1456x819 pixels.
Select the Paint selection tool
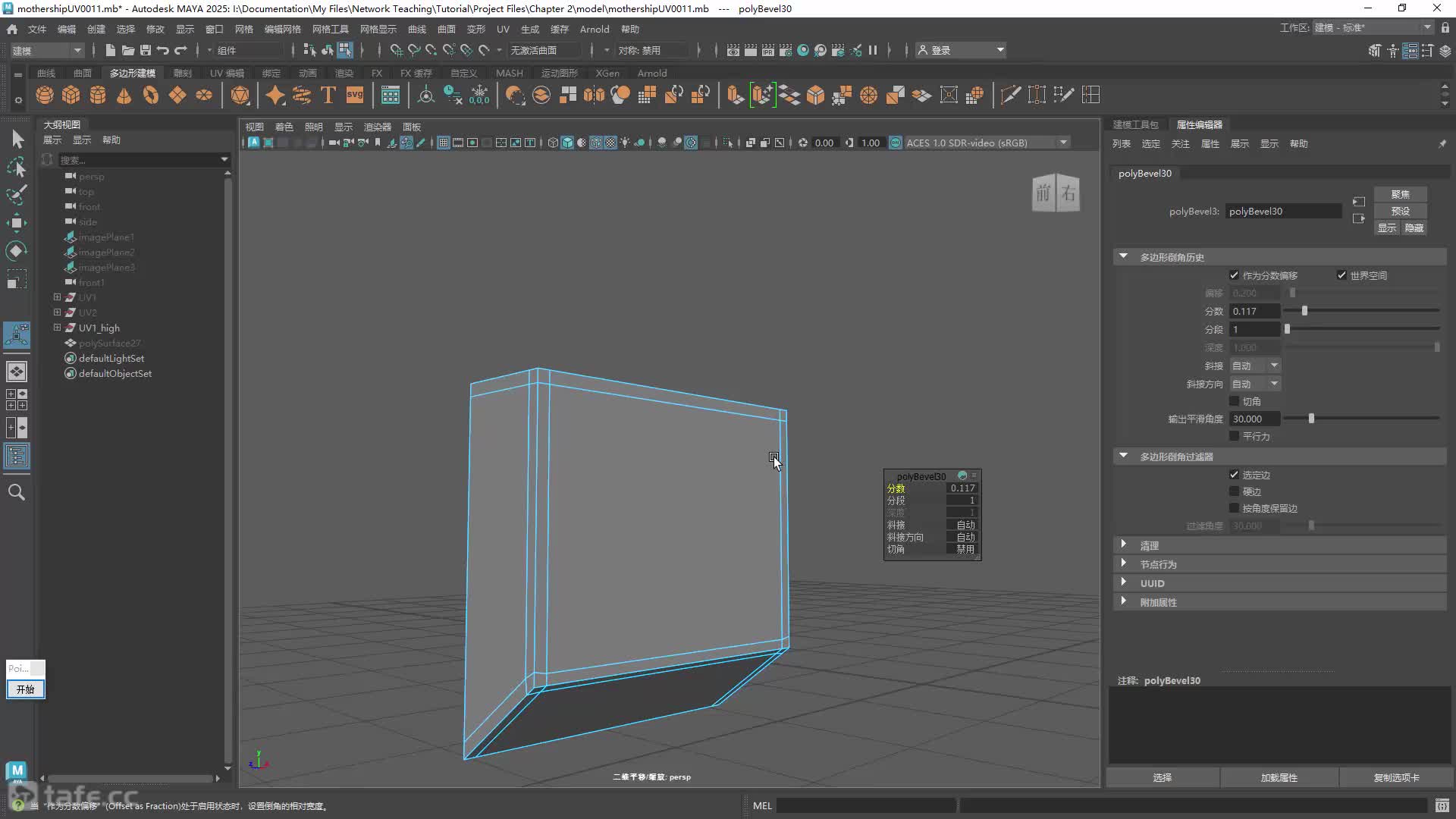point(17,195)
